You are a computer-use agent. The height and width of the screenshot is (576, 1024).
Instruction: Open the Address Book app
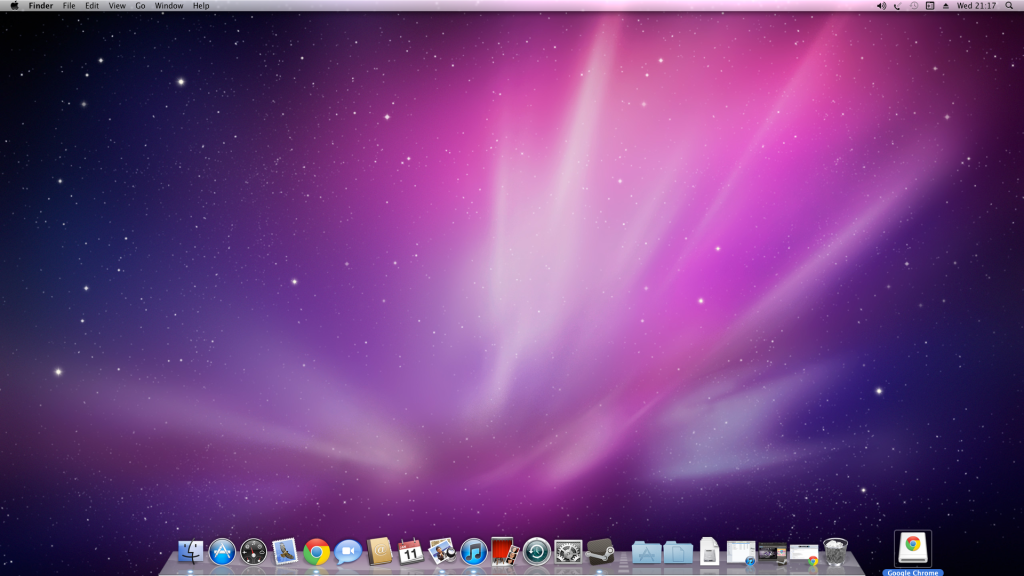point(380,551)
